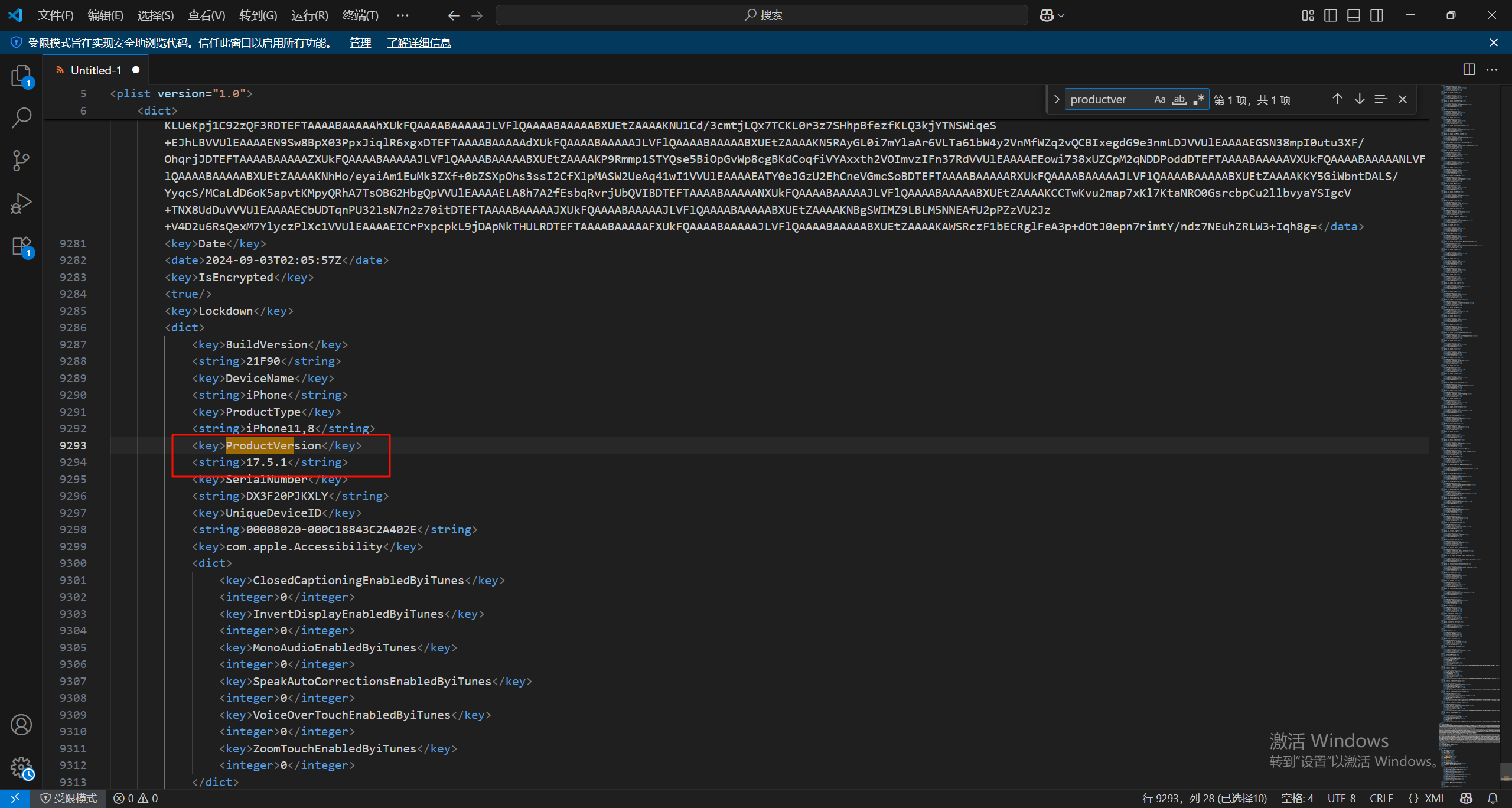Screen dimensions: 1512x808
Task: Click the Manage gear icon
Action: point(21,767)
